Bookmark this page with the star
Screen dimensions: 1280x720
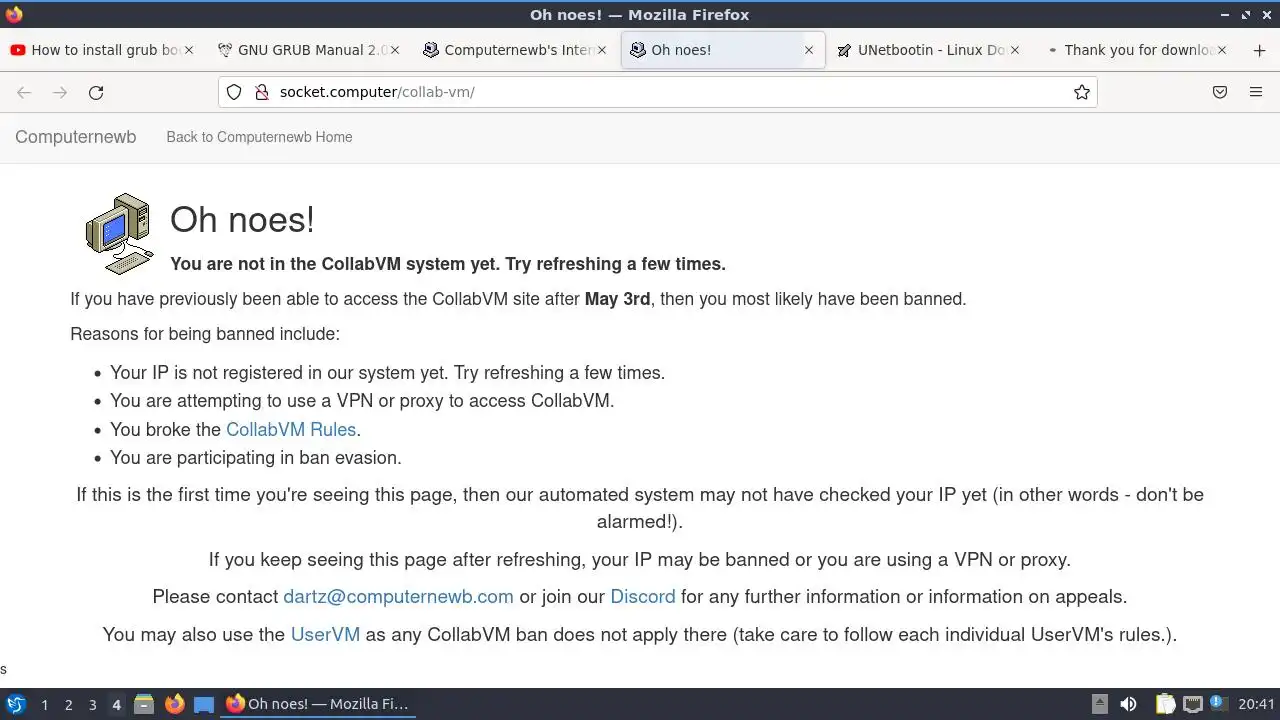tap(1081, 92)
